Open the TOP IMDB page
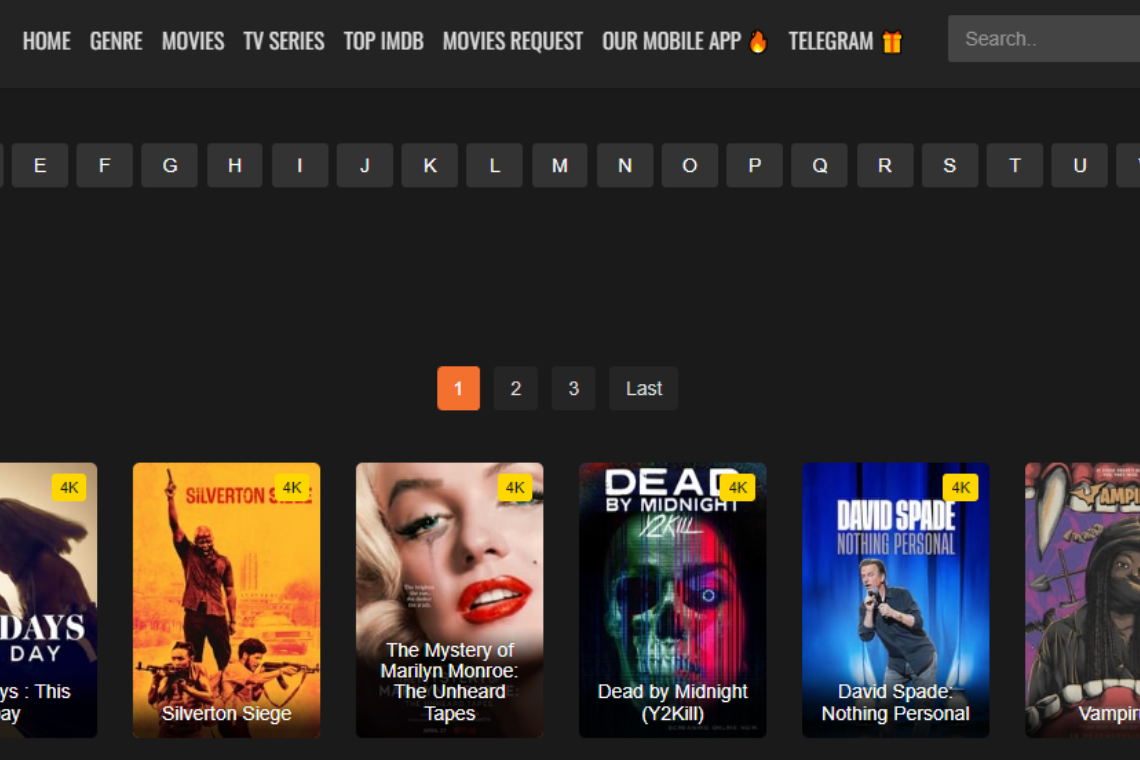This screenshot has height=760, width=1140. pyautogui.click(x=383, y=41)
